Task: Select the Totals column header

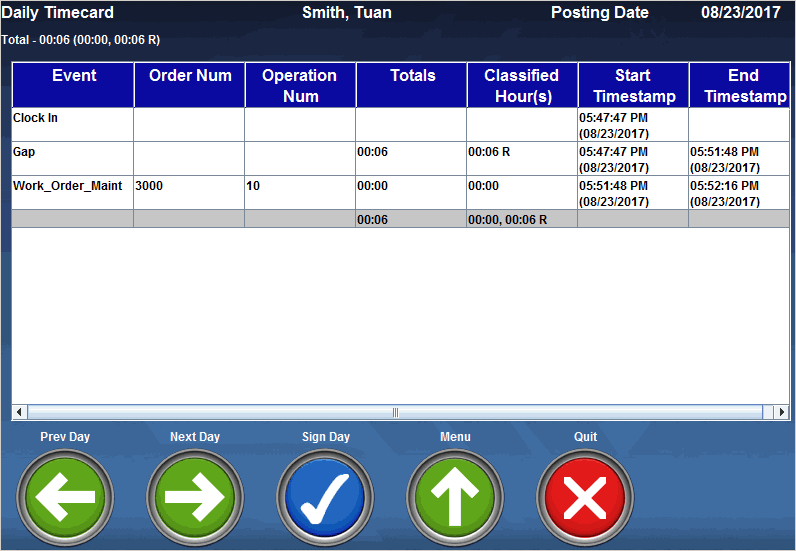Action: click(x=412, y=85)
